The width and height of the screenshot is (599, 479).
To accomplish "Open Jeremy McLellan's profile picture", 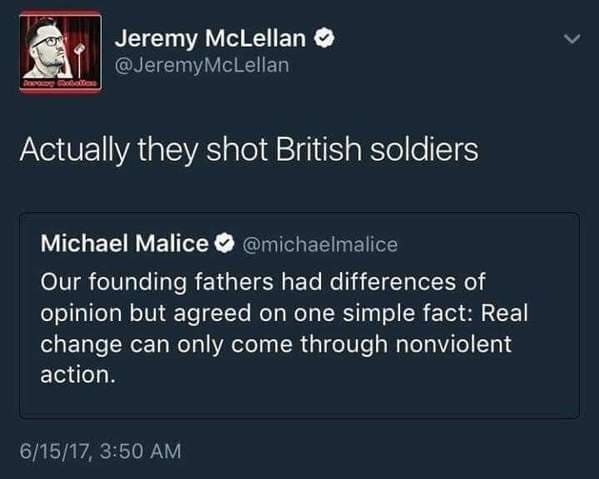I will [x=60, y=52].
